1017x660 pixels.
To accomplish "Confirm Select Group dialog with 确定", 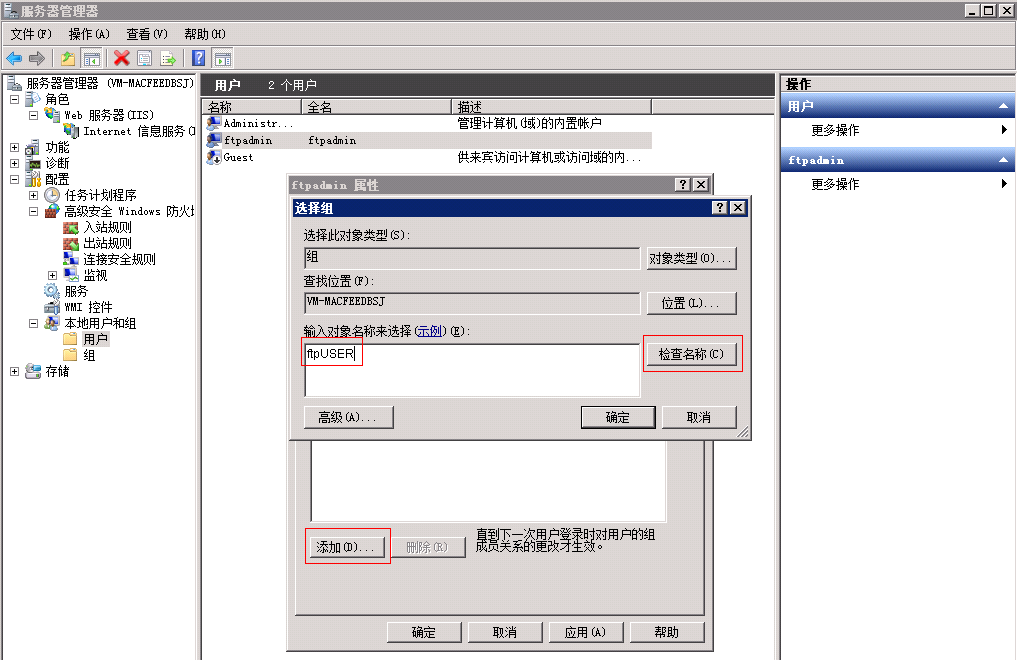I will [x=618, y=418].
